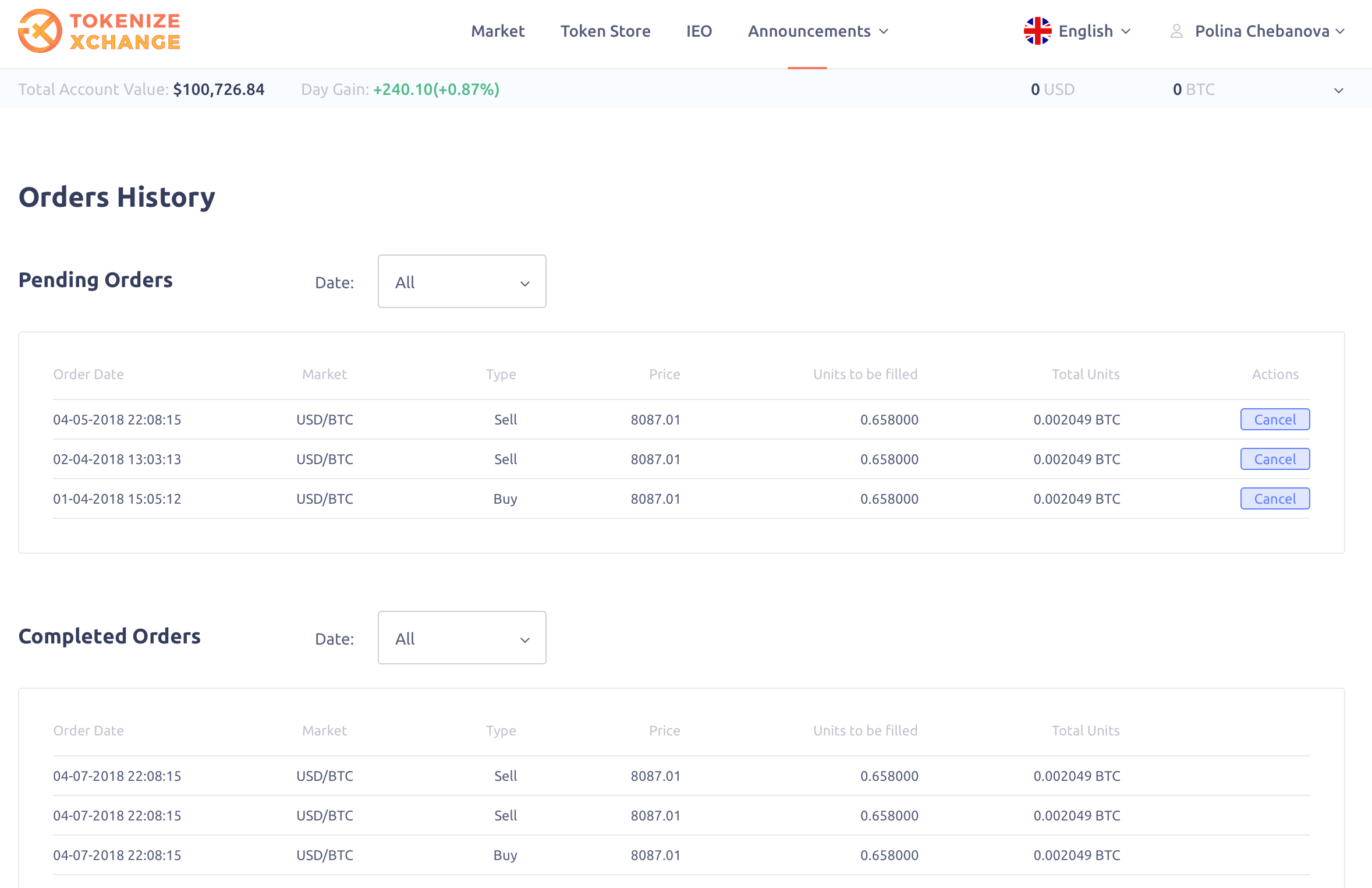Click price 8087.01 in the 04-05-2018 row

tap(655, 419)
